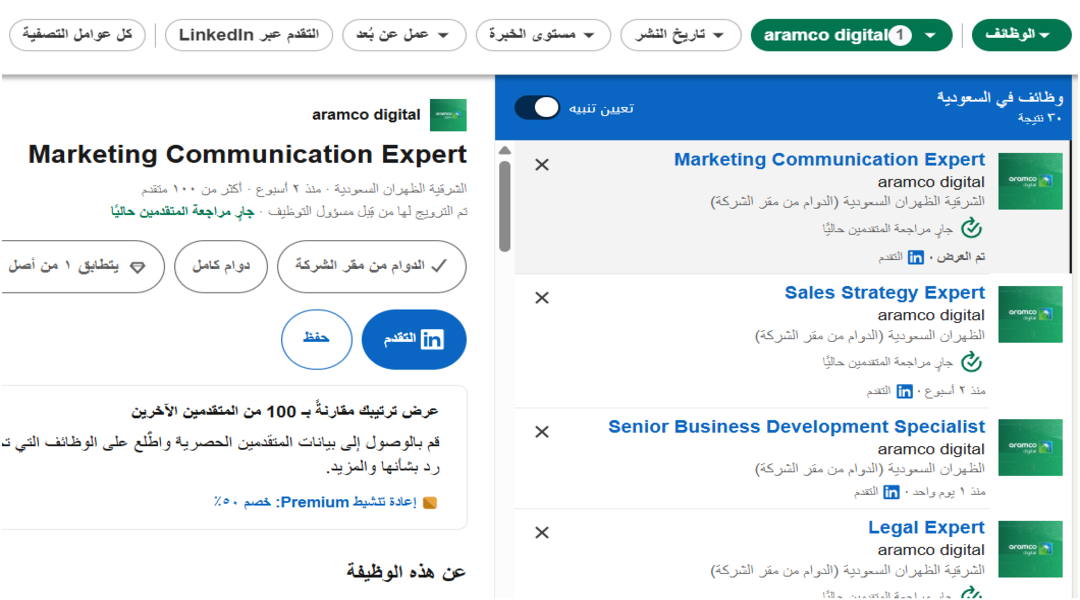Dismiss the Senior Business Development Specialist card
1080x600 pixels.
[542, 432]
